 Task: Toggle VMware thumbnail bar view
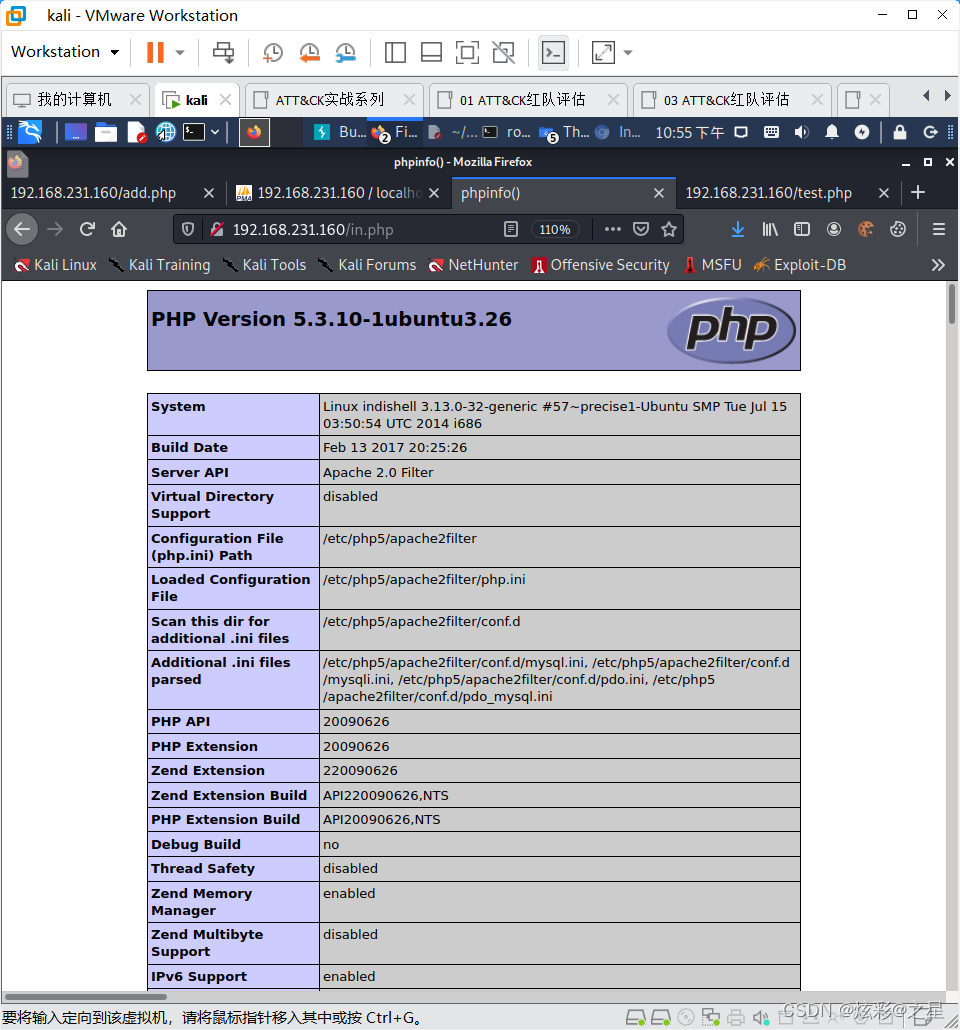coord(431,53)
